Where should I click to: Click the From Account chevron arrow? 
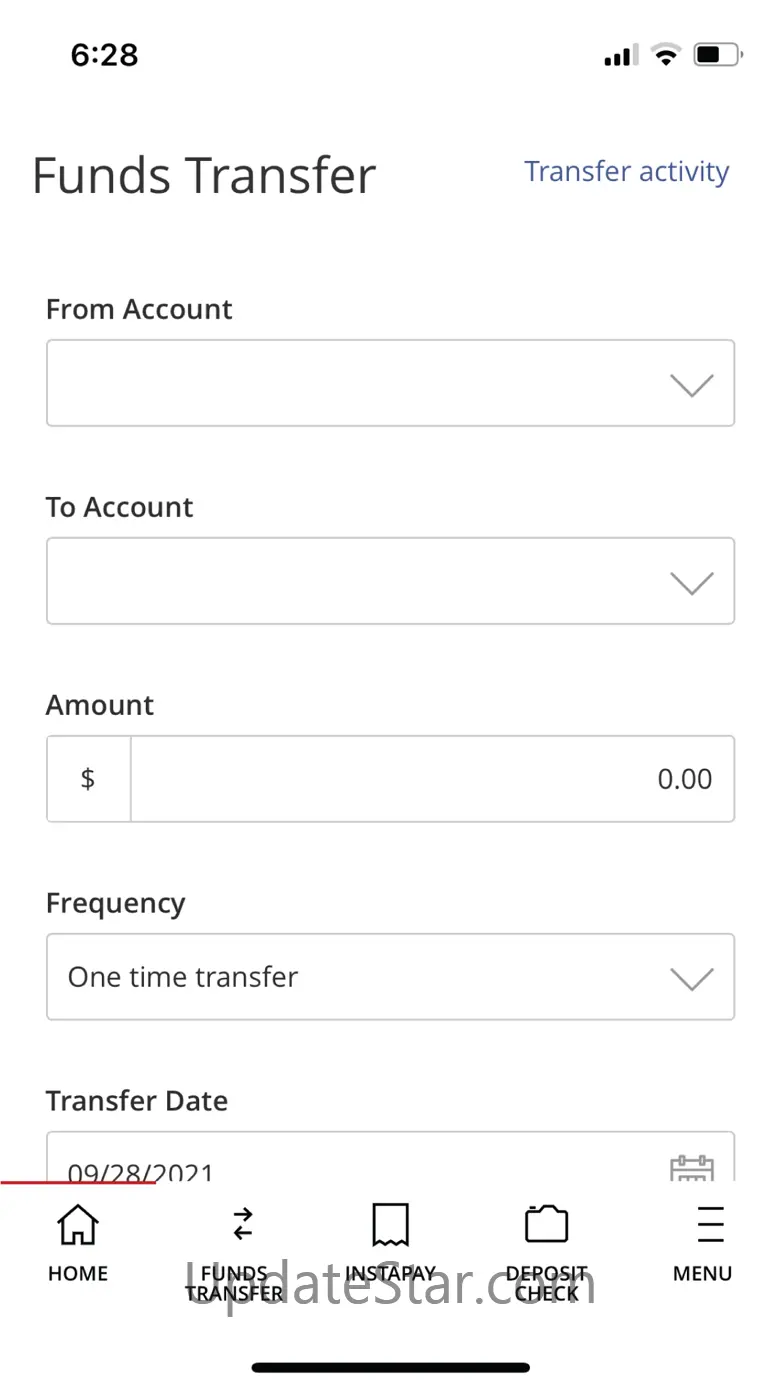(691, 385)
